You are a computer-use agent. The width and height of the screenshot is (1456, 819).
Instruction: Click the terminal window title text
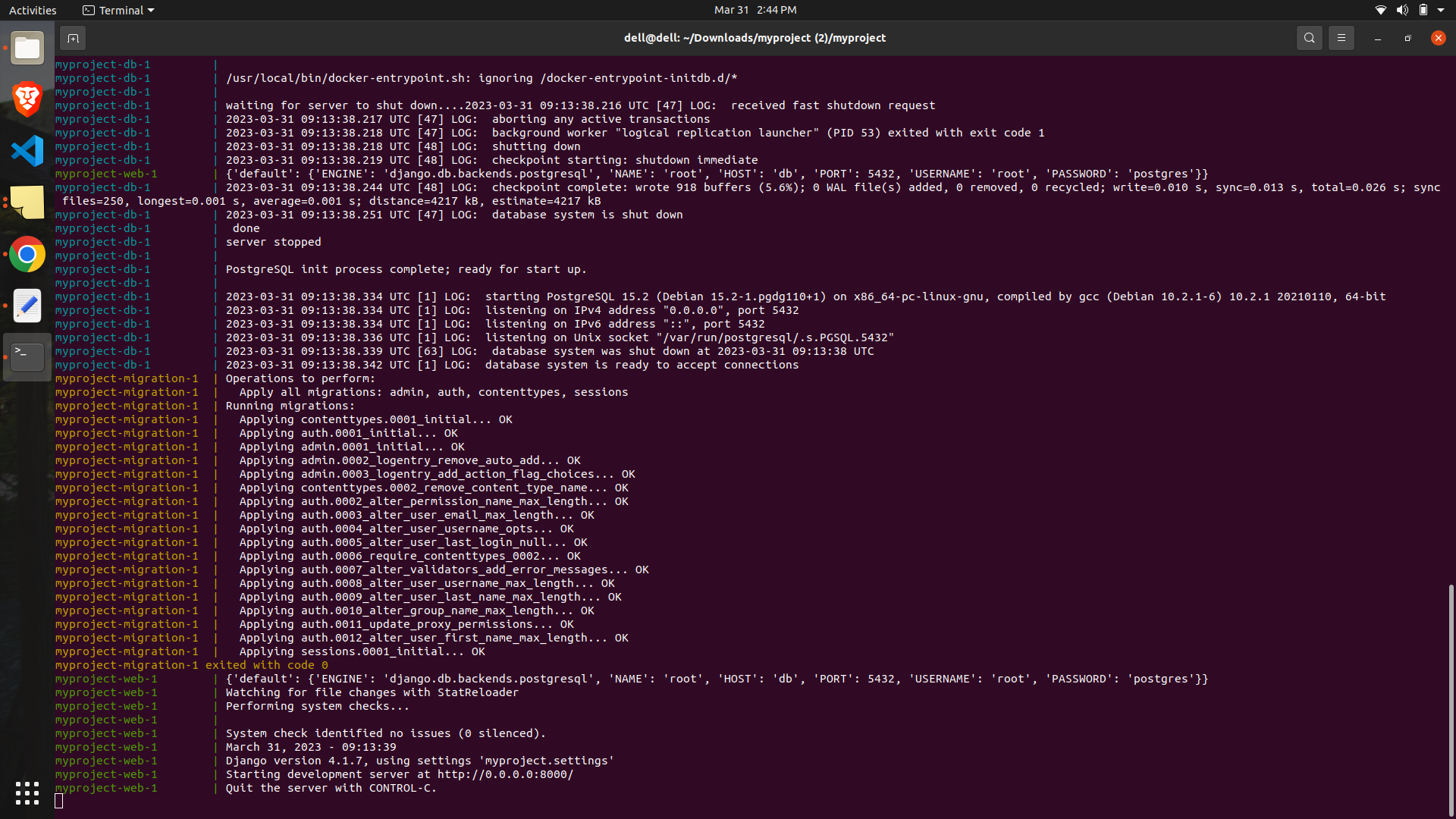click(x=755, y=38)
